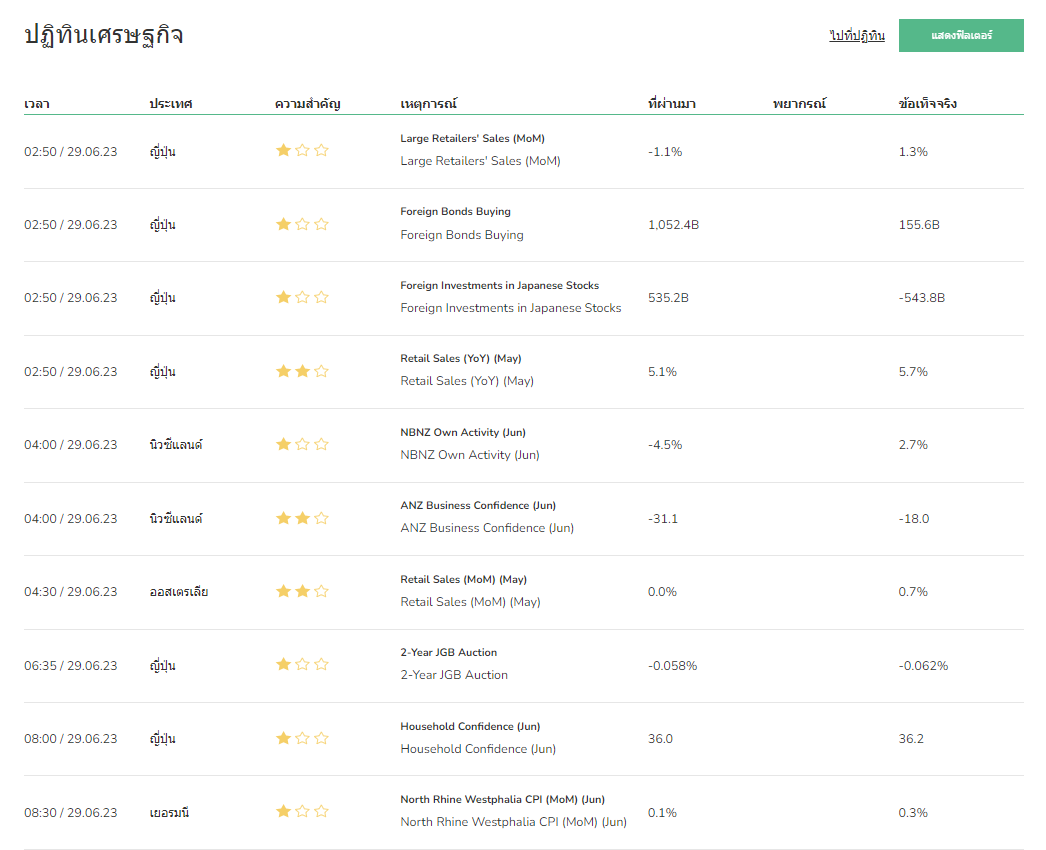The height and width of the screenshot is (850, 1046).
Task: Click the เวลา column header
Action: (x=37, y=104)
